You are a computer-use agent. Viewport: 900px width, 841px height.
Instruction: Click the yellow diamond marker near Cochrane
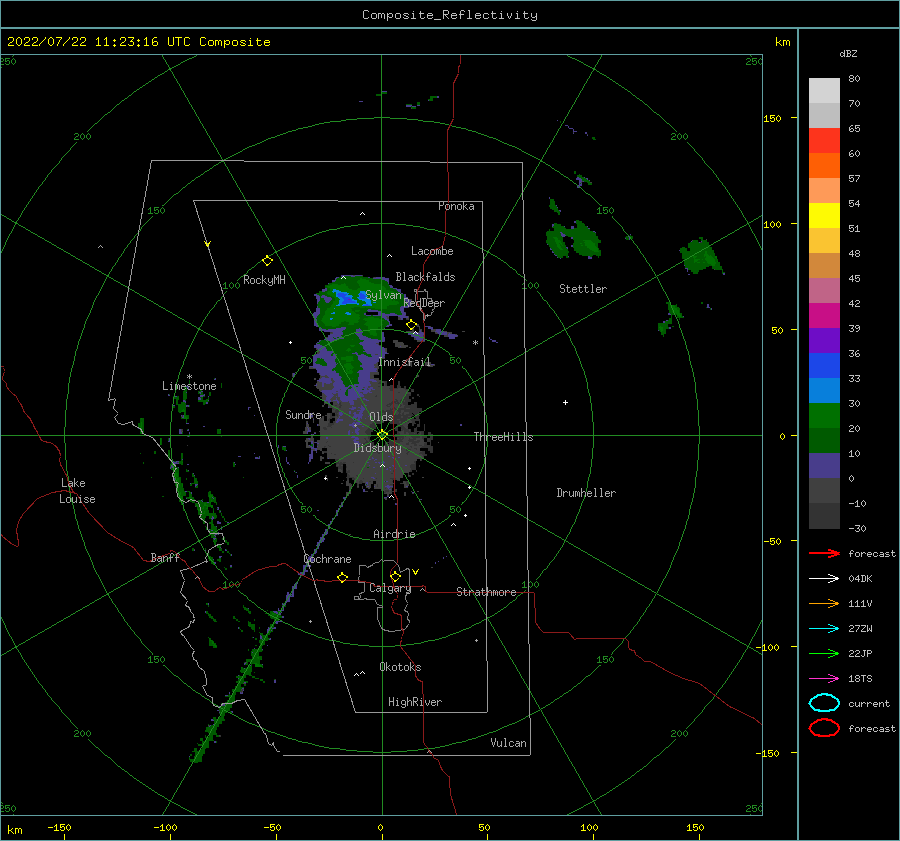[x=342, y=577]
